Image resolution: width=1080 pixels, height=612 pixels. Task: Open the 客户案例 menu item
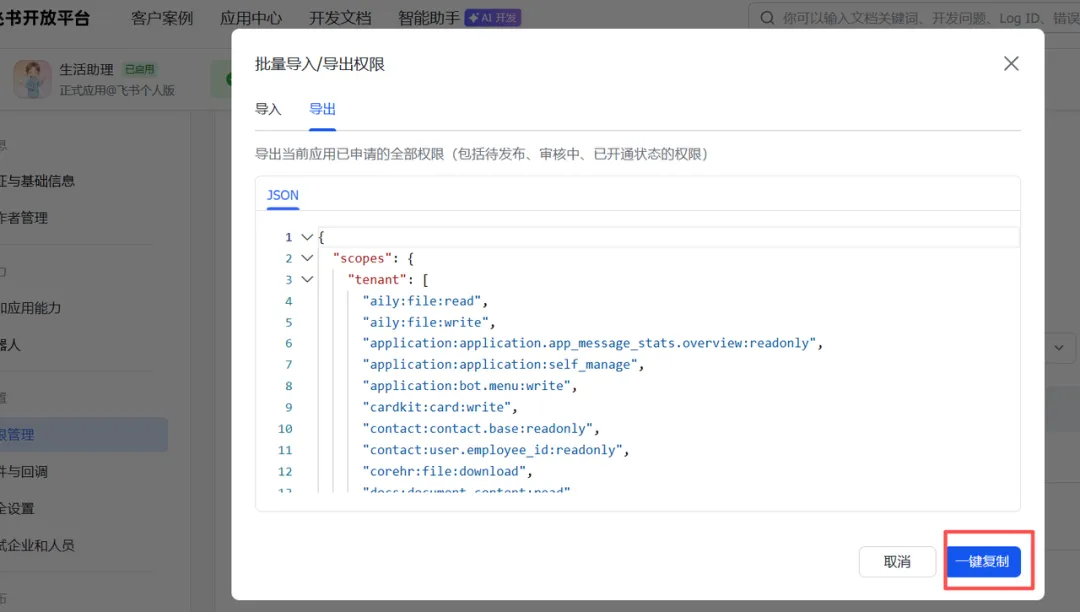coord(163,18)
